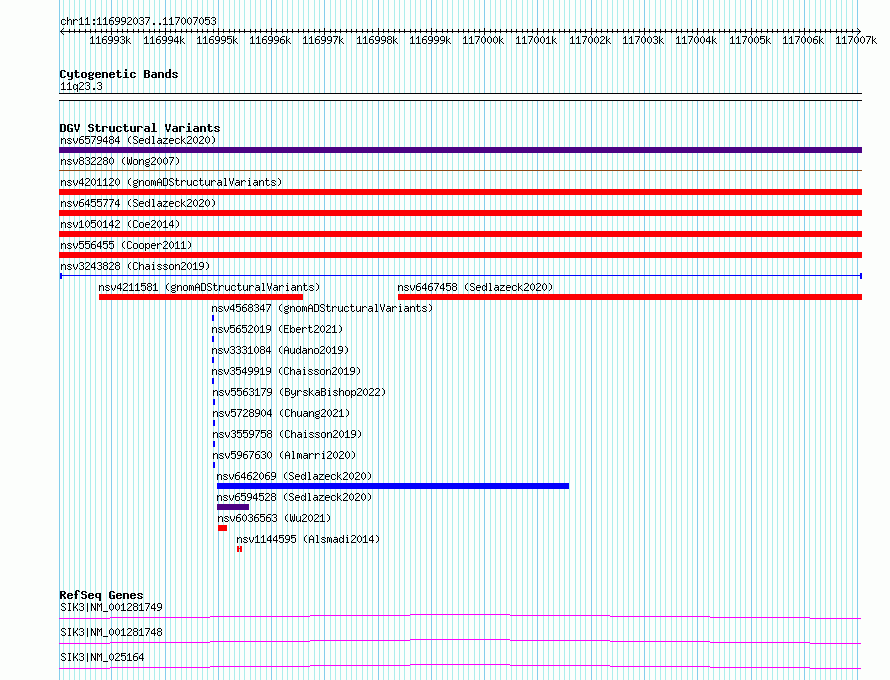Open nsv6036563 (Wu2021) variant label
Viewport: 890px width, 680px height.
tap(274, 518)
